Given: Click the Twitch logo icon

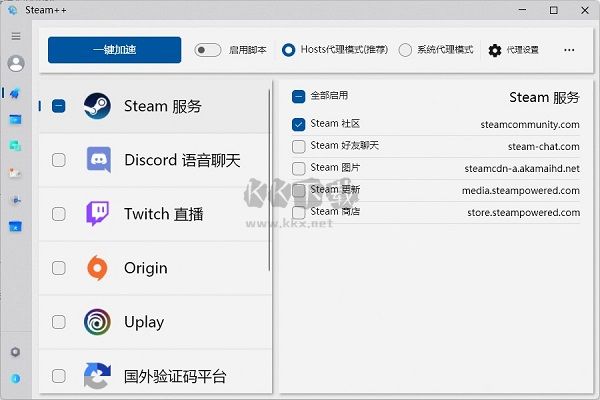Looking at the screenshot, I should click(97, 213).
